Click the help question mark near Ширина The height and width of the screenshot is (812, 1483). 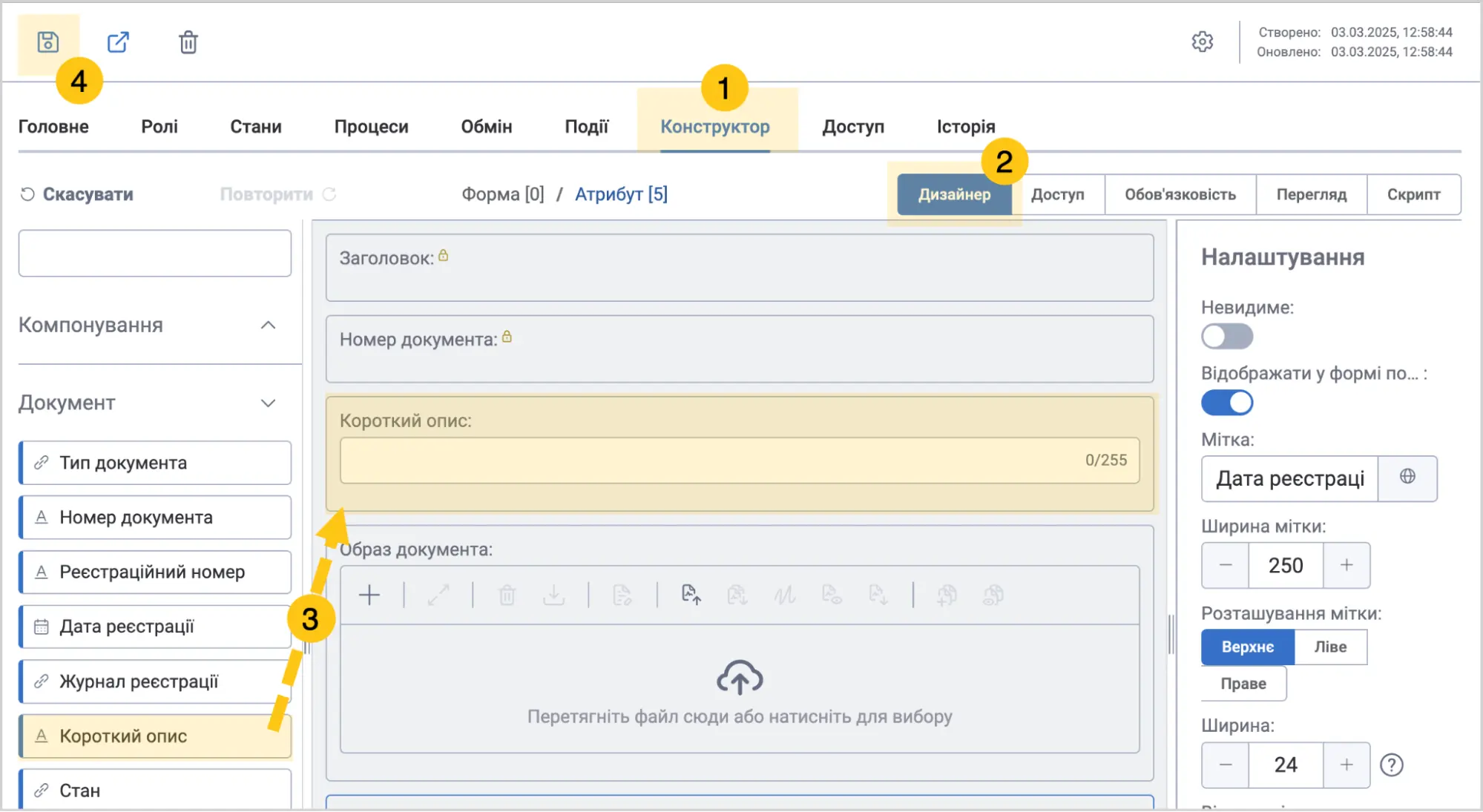(1391, 765)
